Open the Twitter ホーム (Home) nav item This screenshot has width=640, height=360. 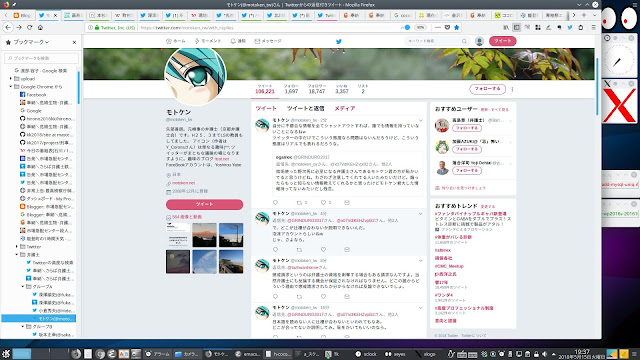(176, 41)
